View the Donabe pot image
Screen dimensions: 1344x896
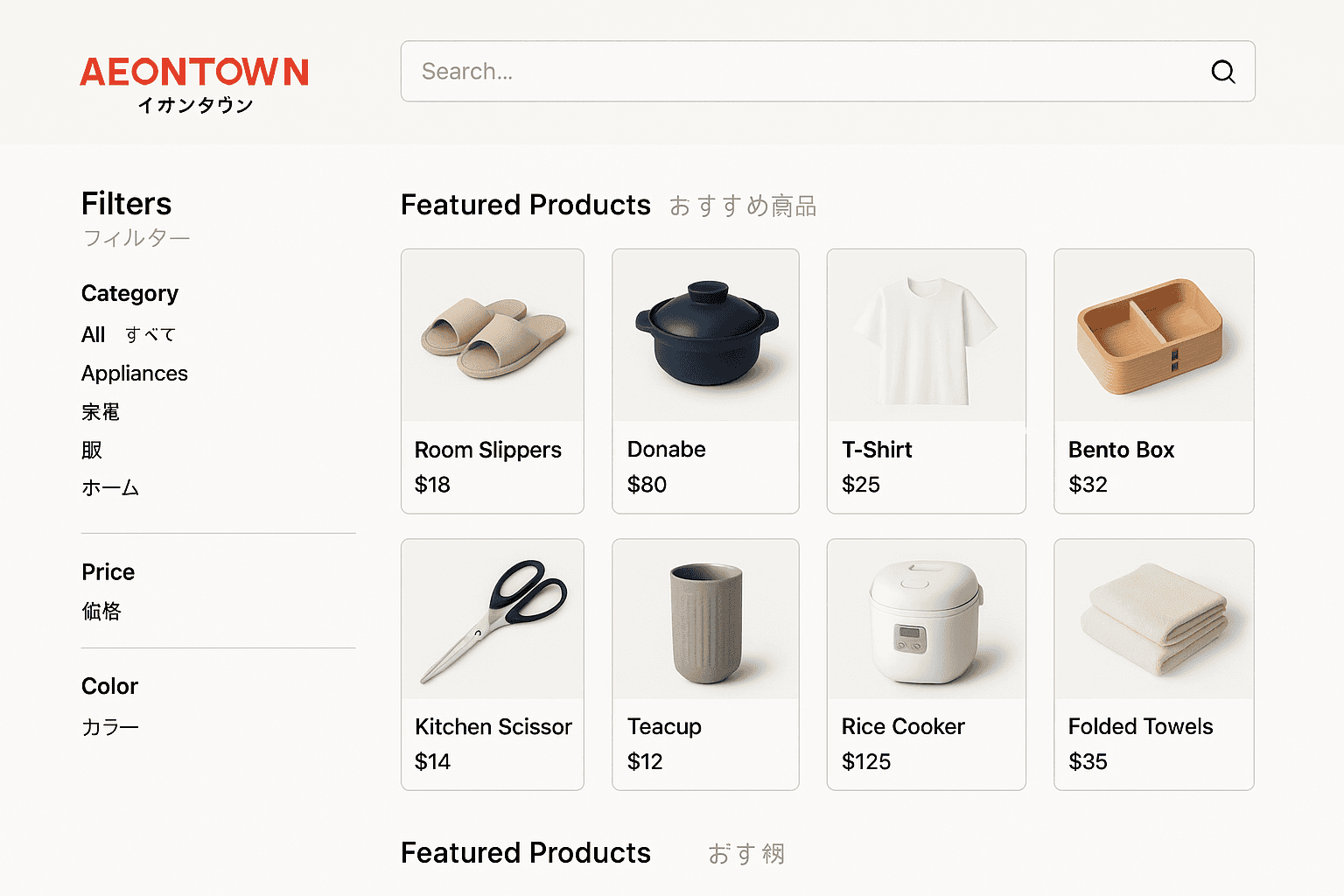pos(705,335)
